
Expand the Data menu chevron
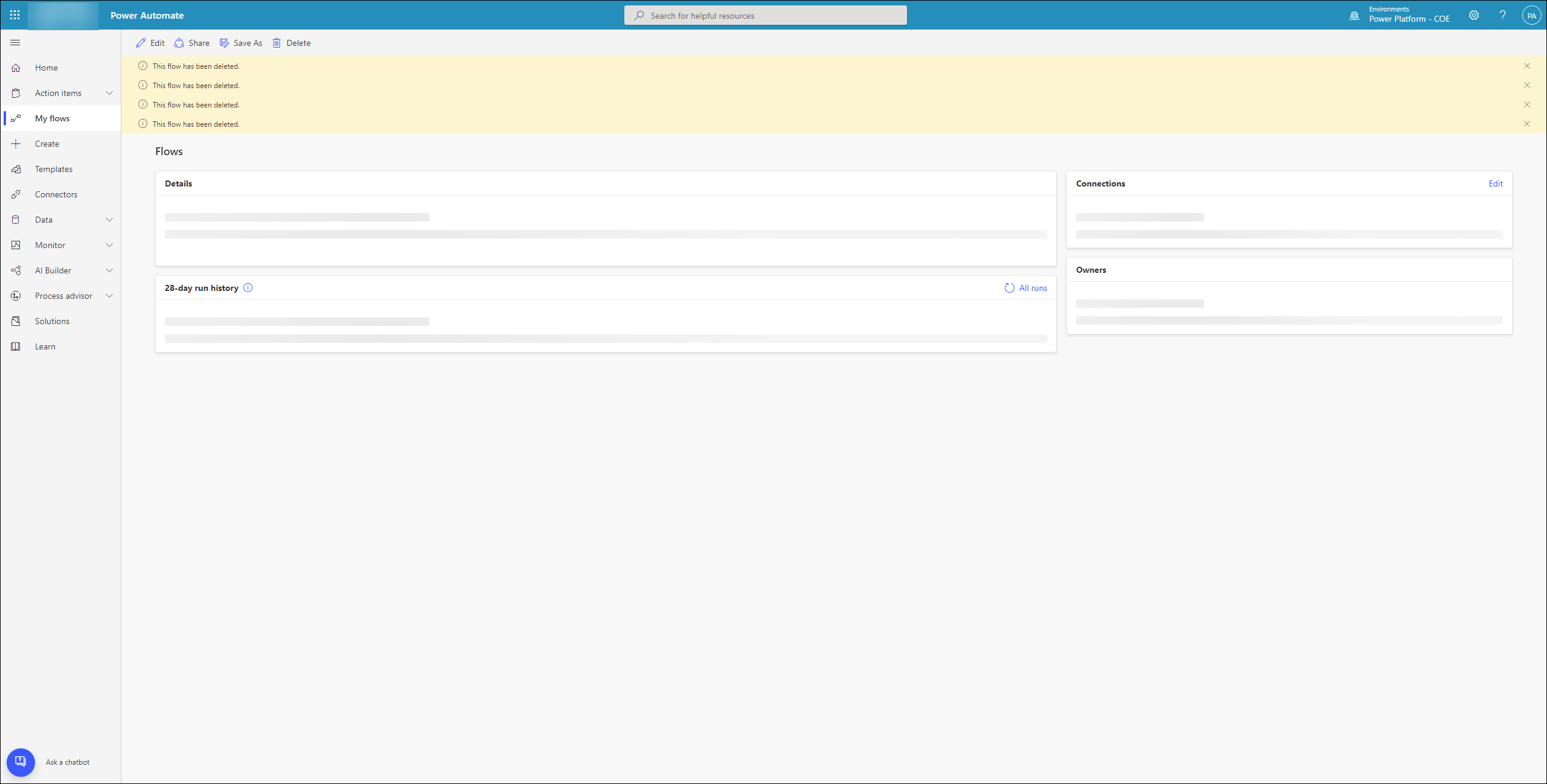pyautogui.click(x=109, y=220)
